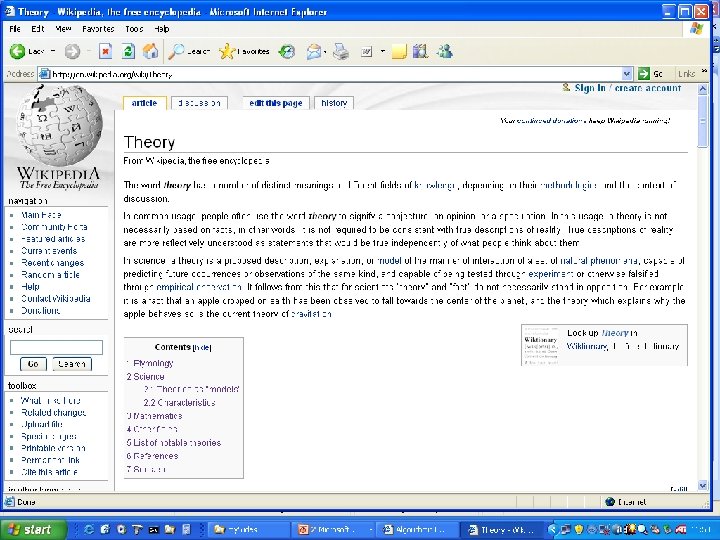Screen dimensions: 720x540
Task: Open the empirical observation link in text
Action: 199,287
